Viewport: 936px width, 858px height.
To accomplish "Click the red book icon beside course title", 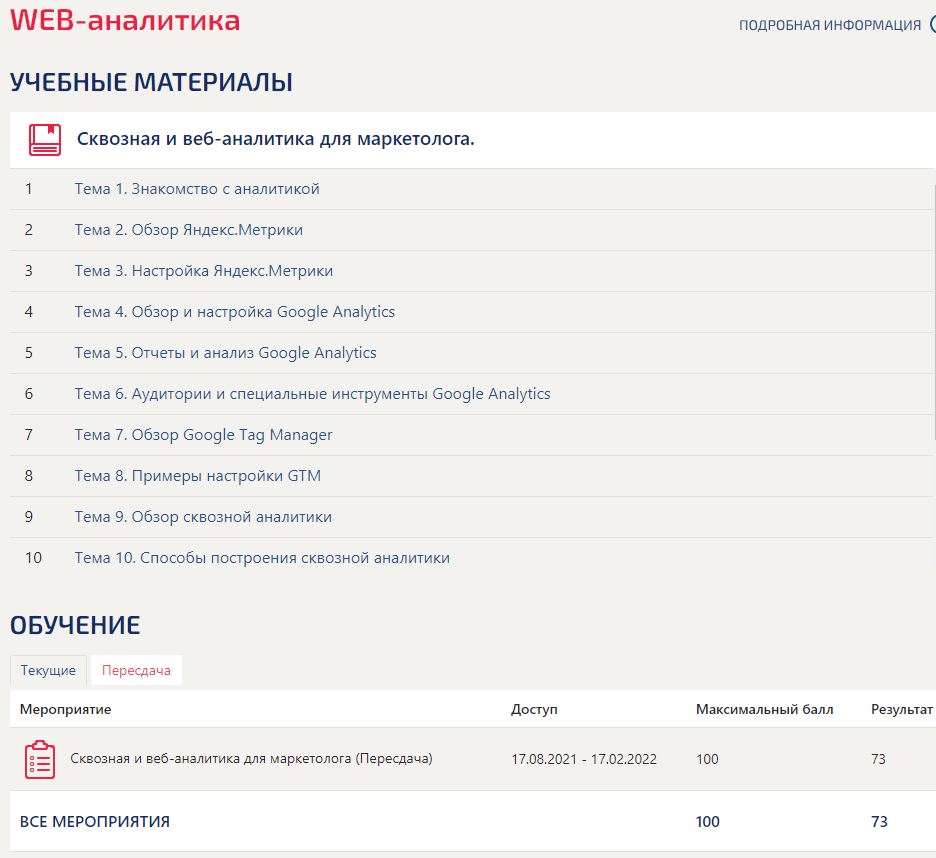I will point(45,140).
